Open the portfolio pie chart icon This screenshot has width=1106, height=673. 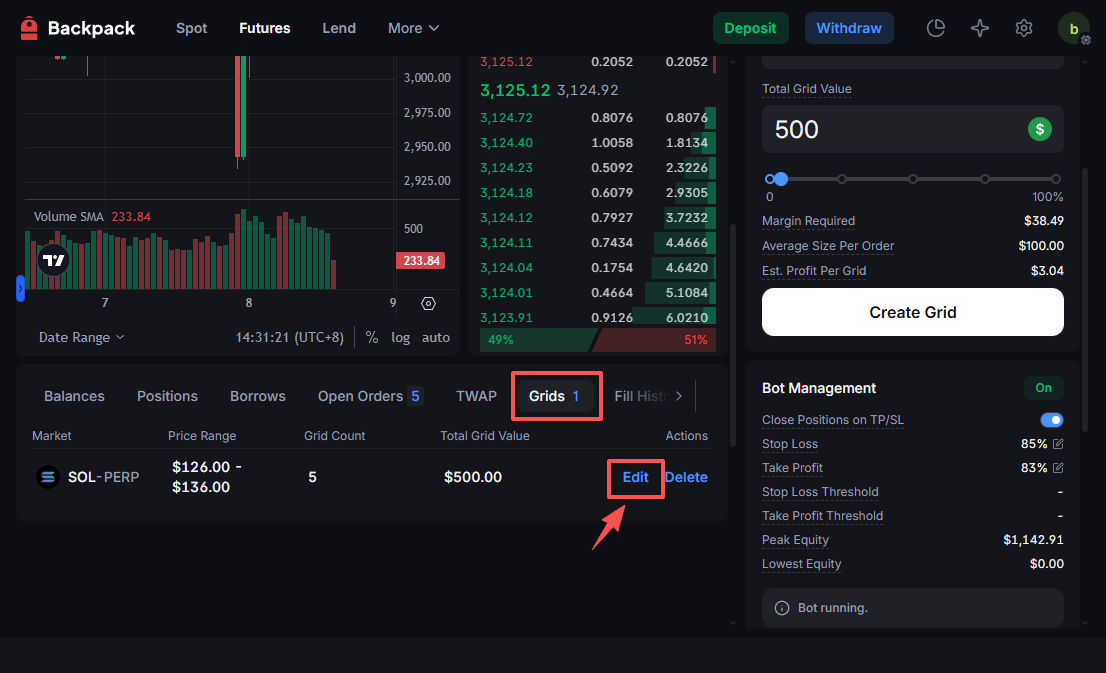point(936,28)
